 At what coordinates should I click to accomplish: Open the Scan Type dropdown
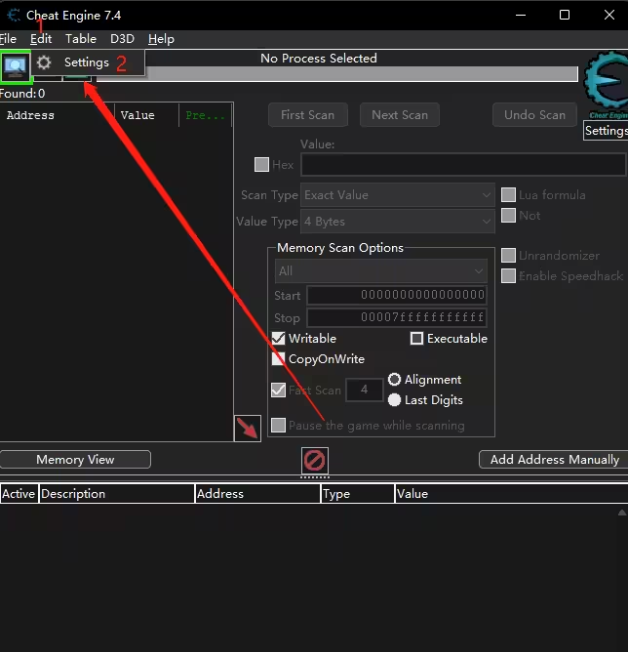click(397, 195)
